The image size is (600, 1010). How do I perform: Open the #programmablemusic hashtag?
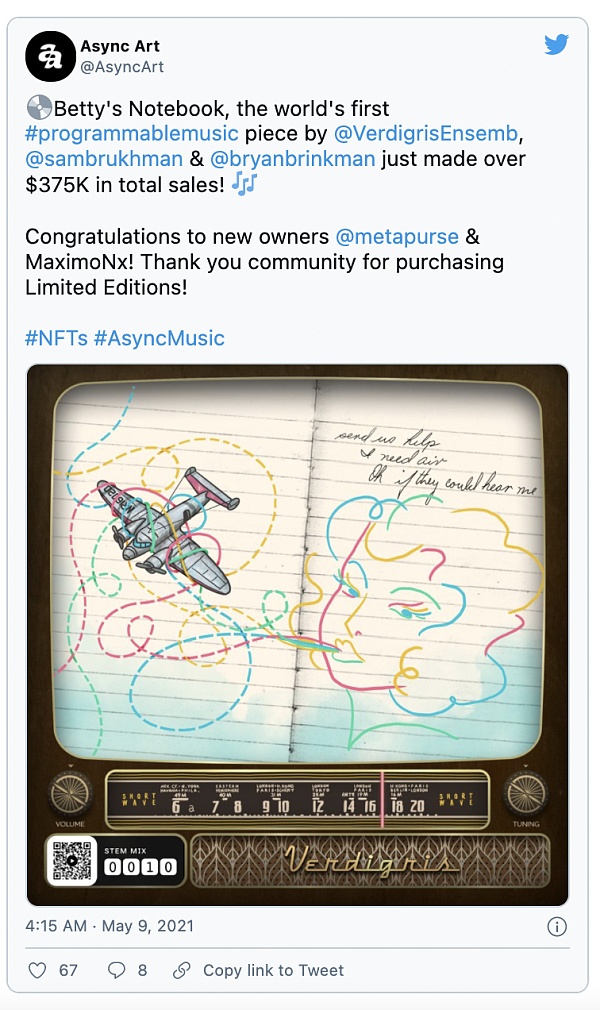pyautogui.click(x=132, y=133)
